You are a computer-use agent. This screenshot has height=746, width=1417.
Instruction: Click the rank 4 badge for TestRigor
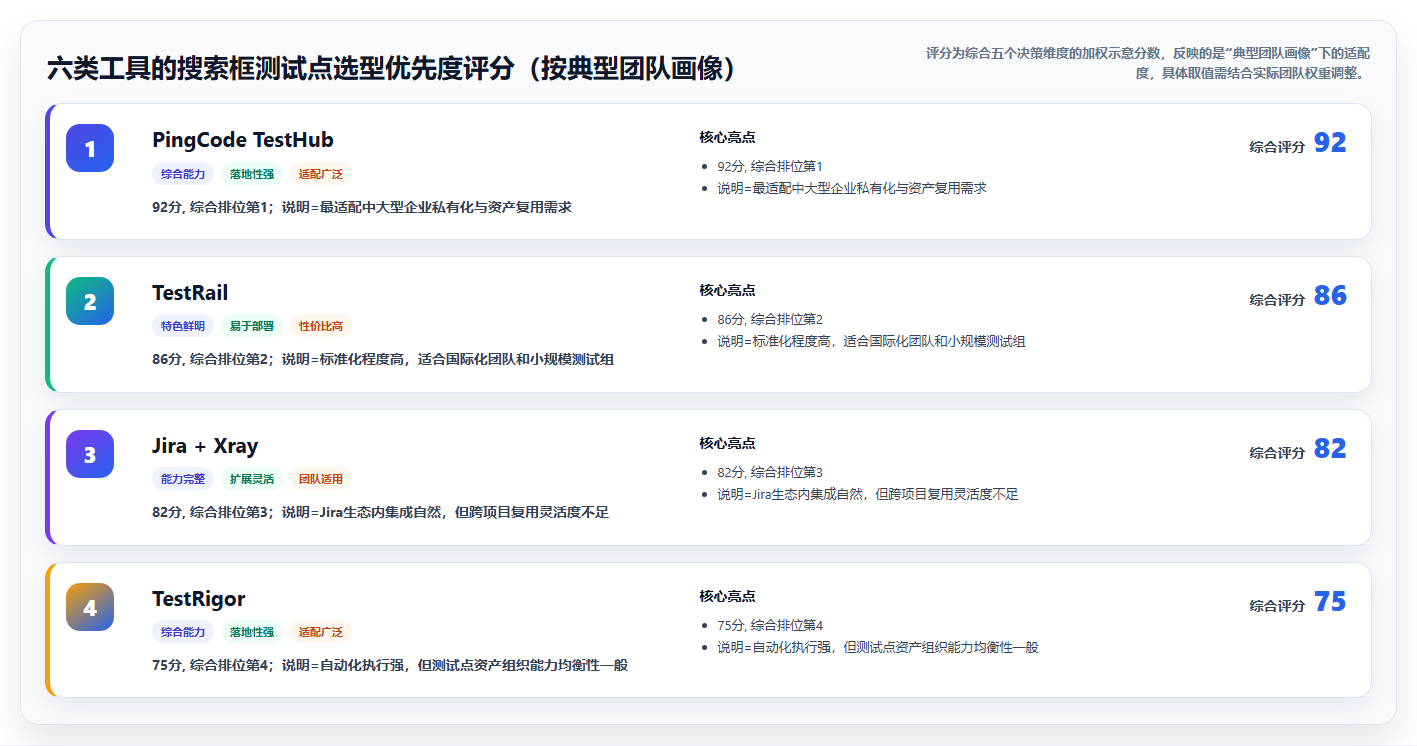click(x=90, y=607)
